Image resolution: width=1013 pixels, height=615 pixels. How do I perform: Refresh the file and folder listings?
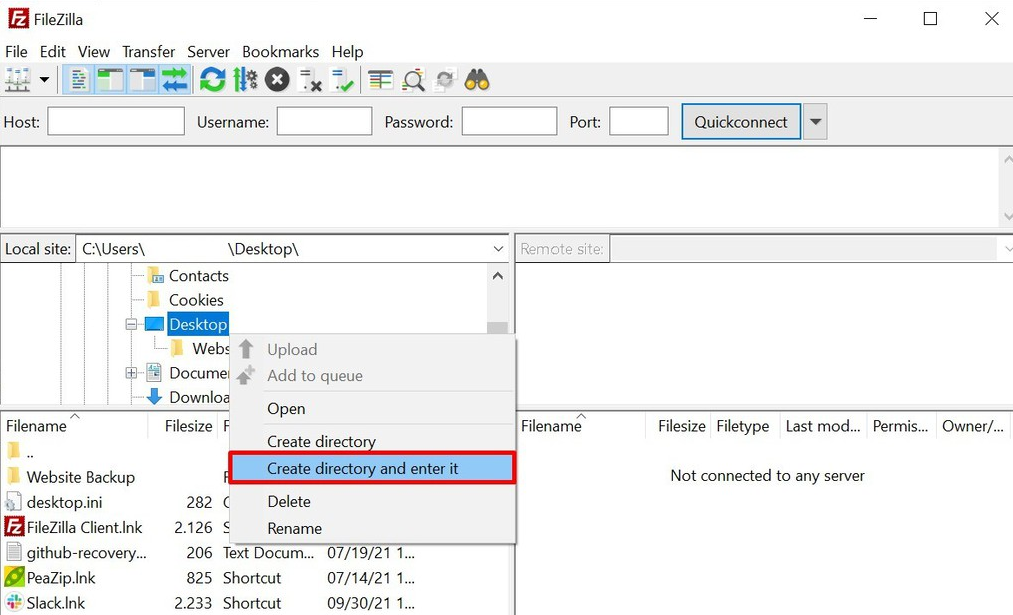click(x=212, y=79)
